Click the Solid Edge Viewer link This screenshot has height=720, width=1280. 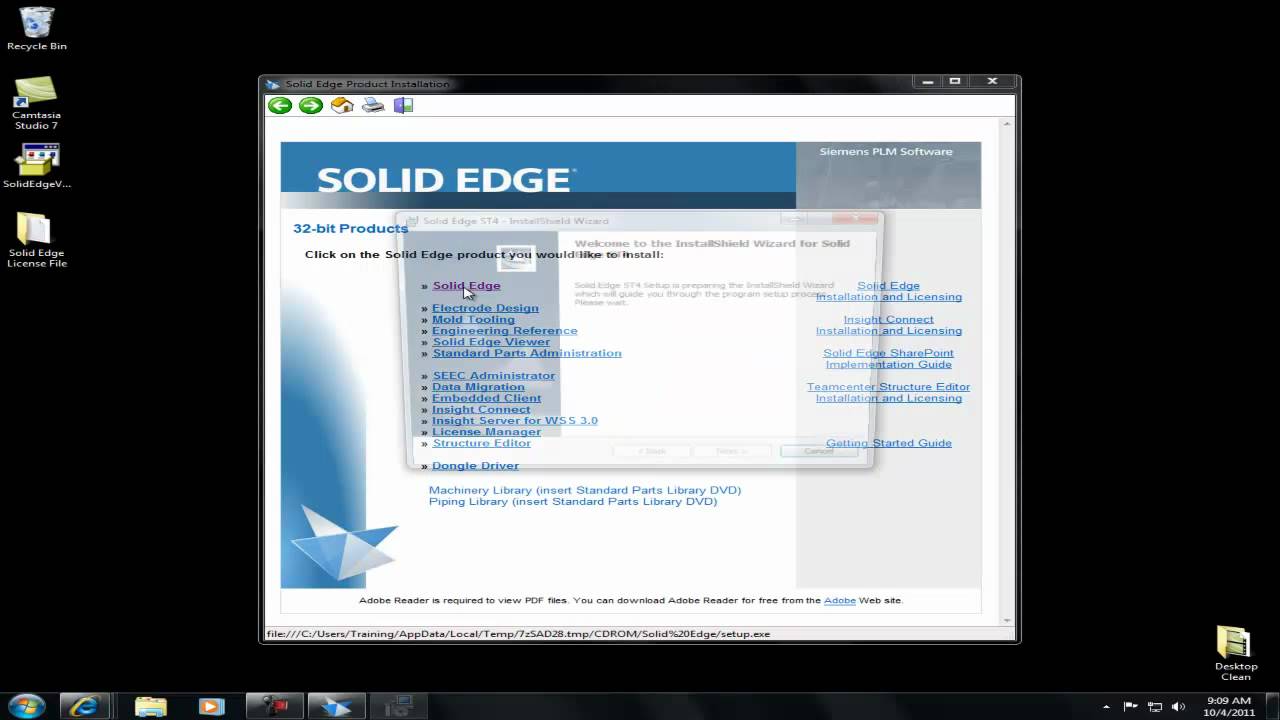pyautogui.click(x=491, y=342)
